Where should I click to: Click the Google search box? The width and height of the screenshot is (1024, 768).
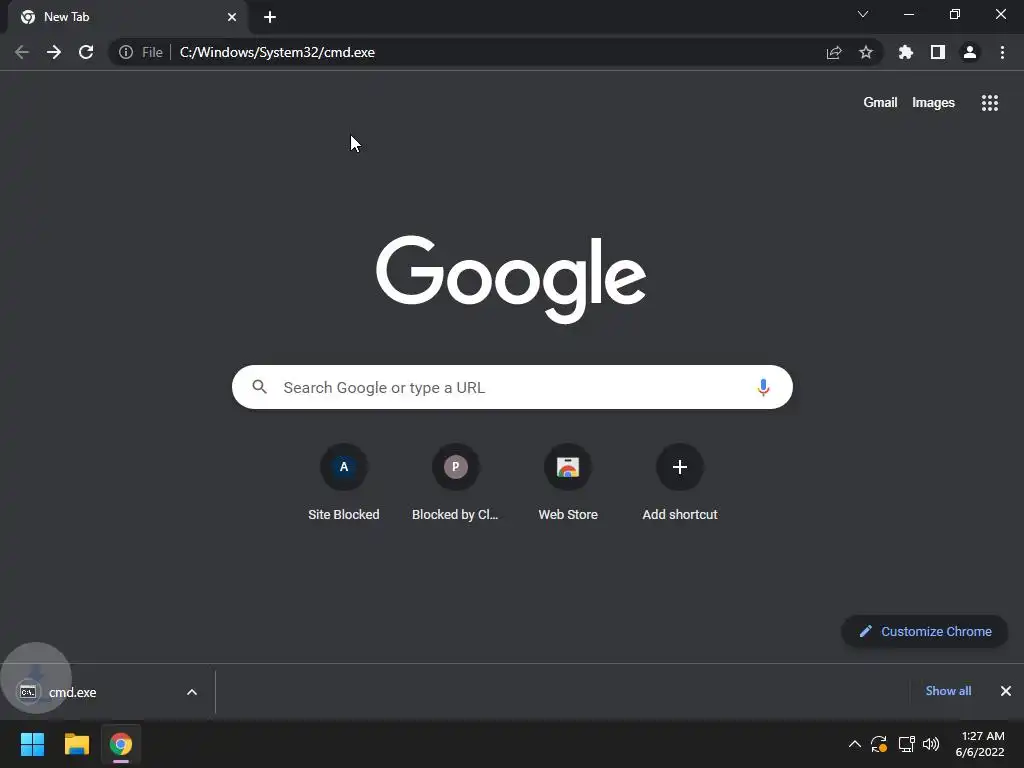click(512, 387)
